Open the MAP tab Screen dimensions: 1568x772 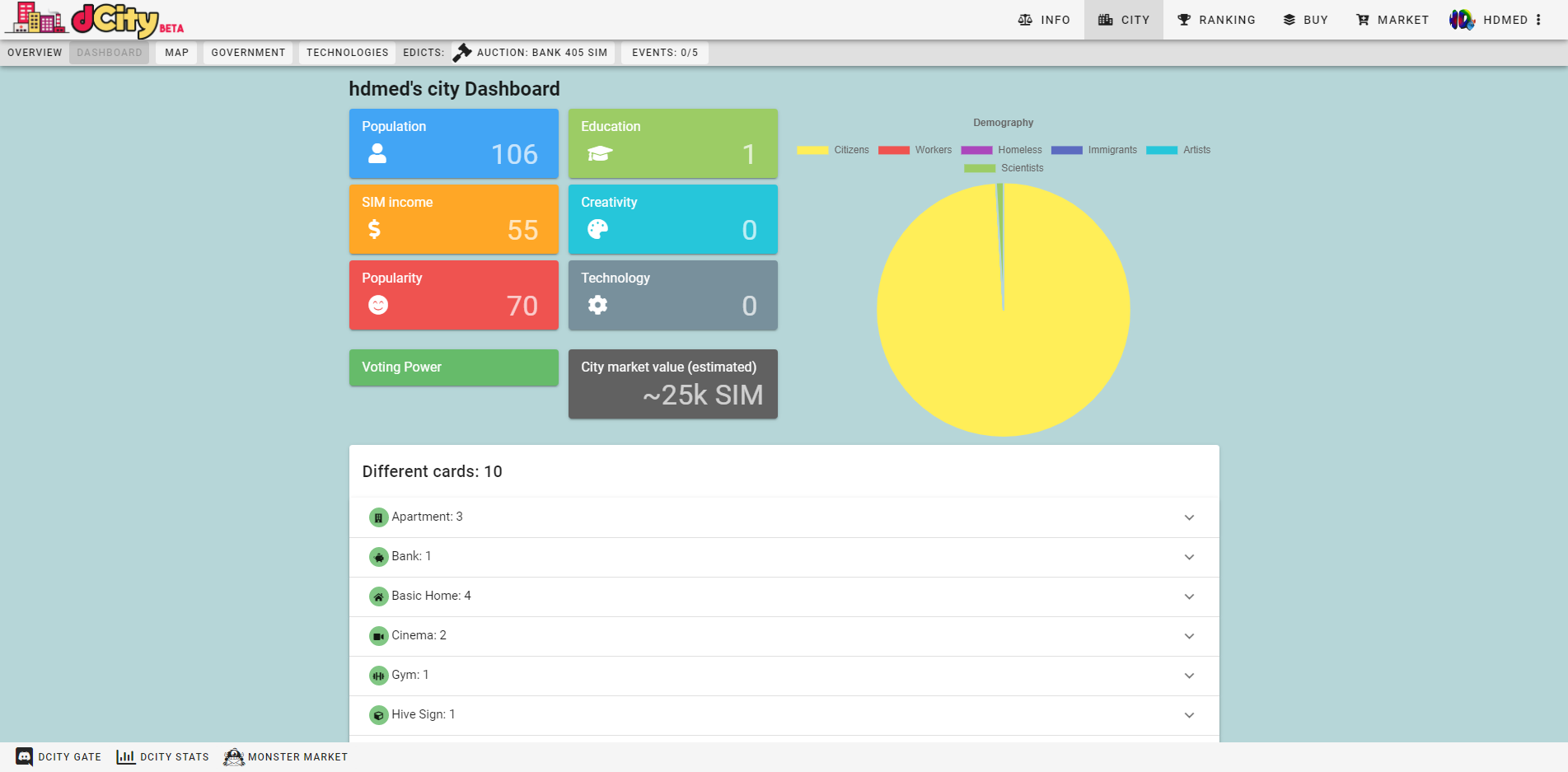click(176, 53)
